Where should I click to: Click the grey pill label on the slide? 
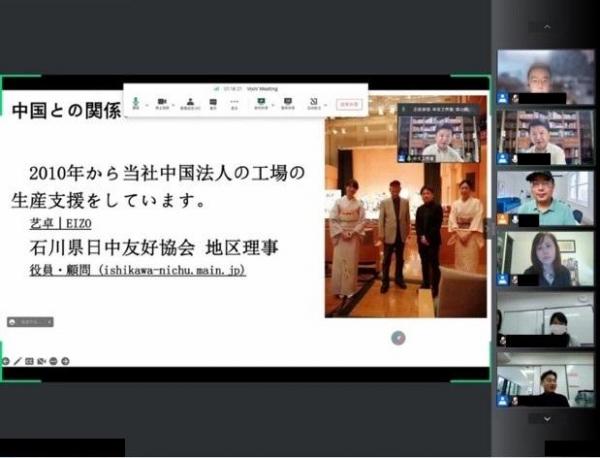30,322
